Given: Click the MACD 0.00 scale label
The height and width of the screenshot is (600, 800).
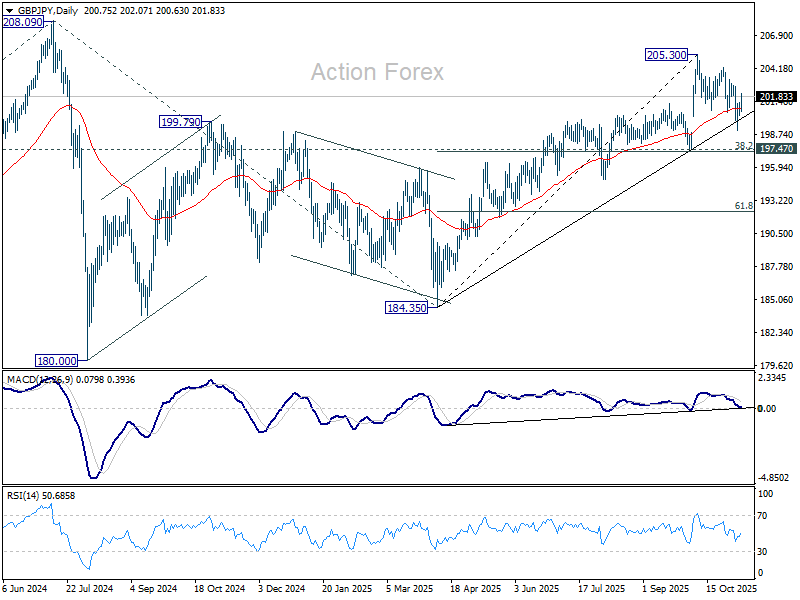Looking at the screenshot, I should (x=767, y=409).
